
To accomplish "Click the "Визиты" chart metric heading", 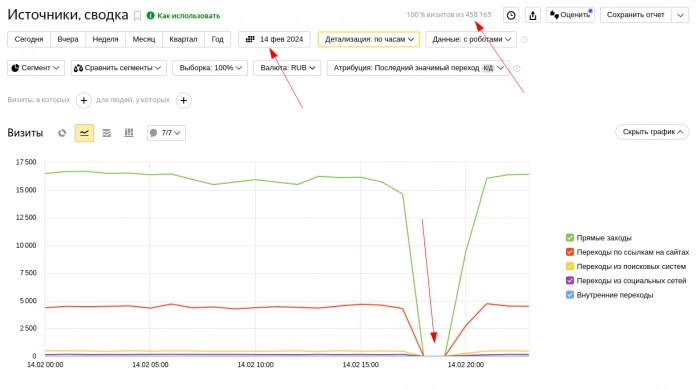I will click(25, 133).
